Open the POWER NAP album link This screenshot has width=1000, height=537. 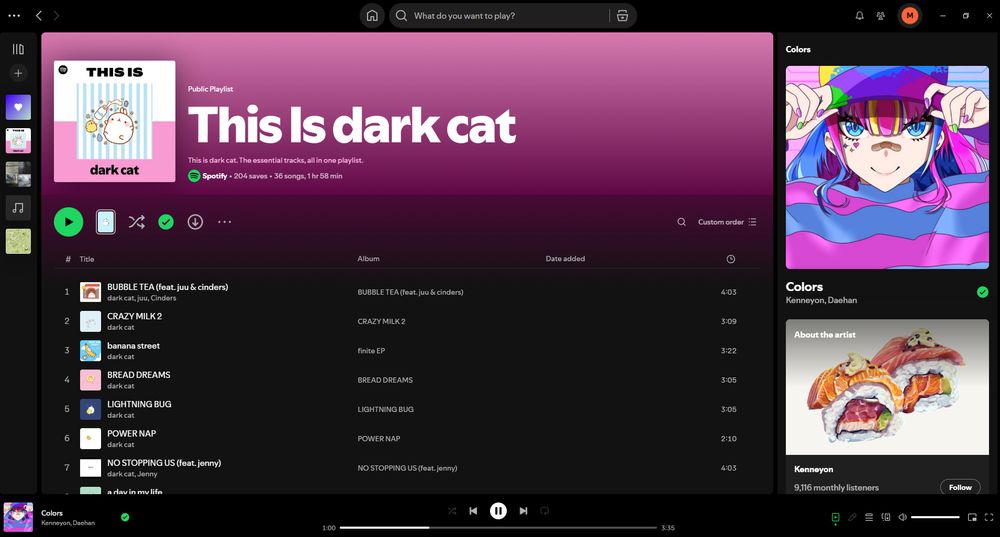(x=379, y=439)
